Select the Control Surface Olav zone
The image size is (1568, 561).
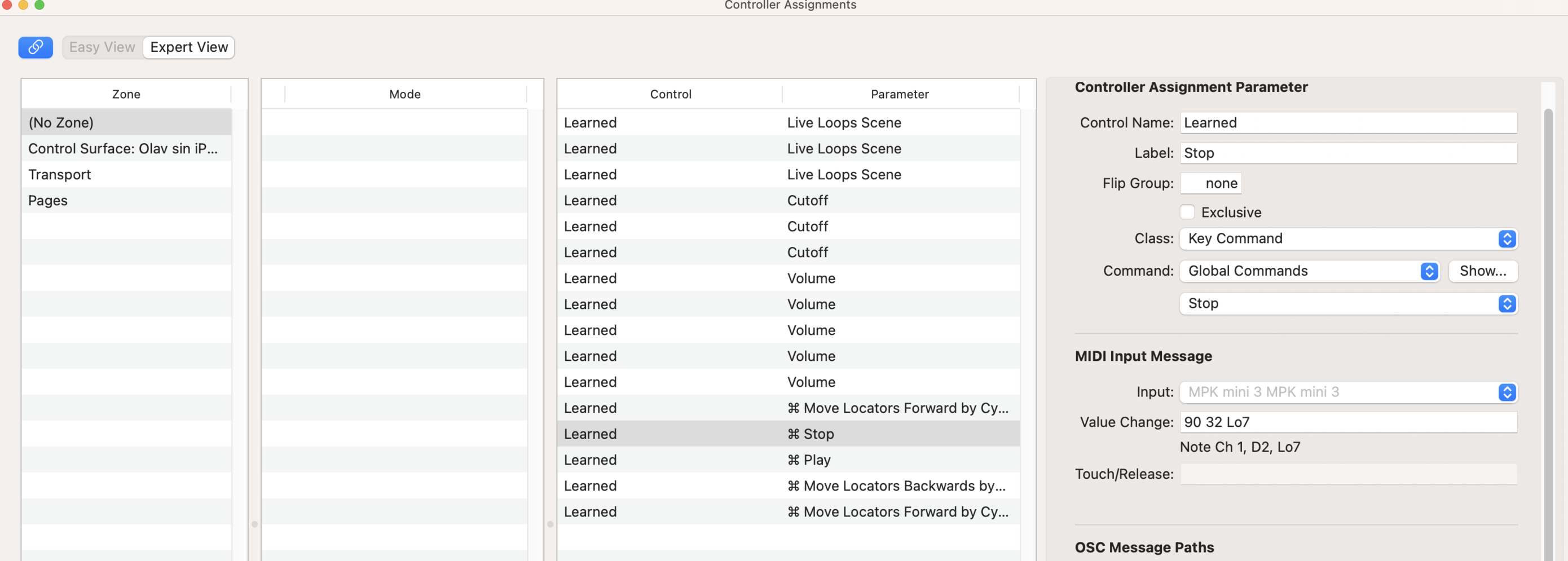coord(122,148)
